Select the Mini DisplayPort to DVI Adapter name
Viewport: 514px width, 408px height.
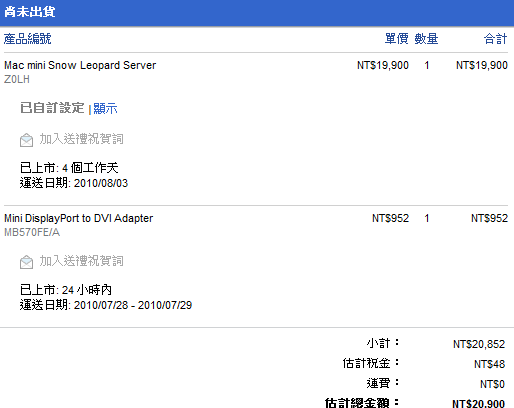78,218
